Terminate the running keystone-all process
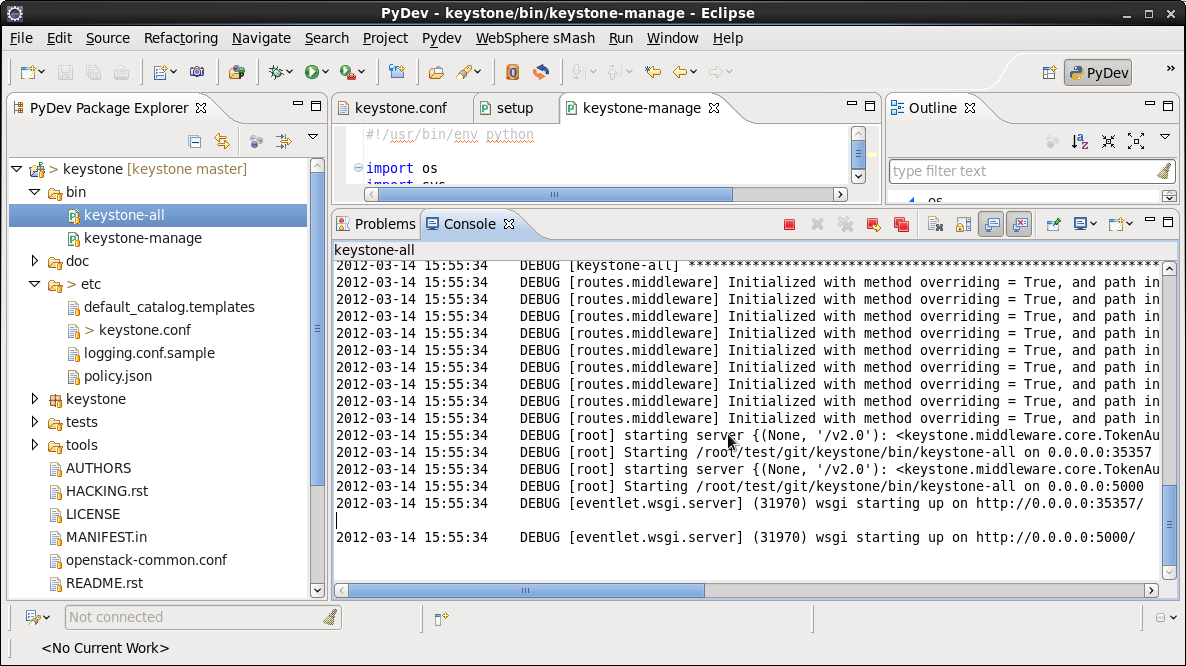 point(789,225)
